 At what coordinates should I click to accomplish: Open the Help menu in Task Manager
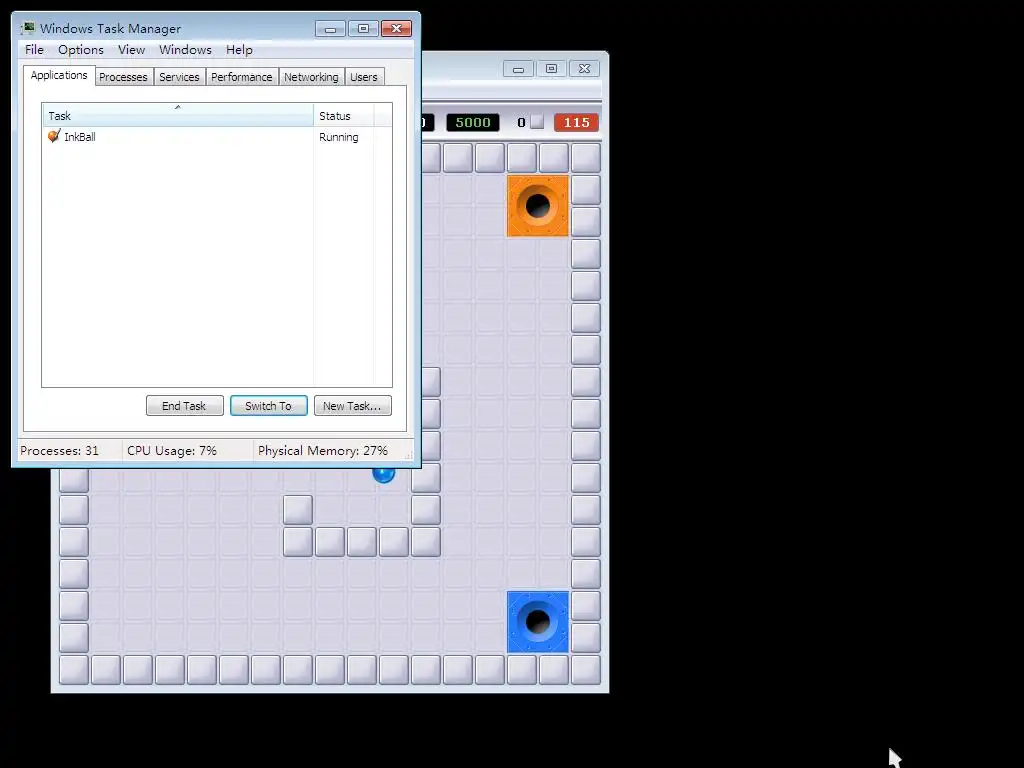pyautogui.click(x=239, y=50)
